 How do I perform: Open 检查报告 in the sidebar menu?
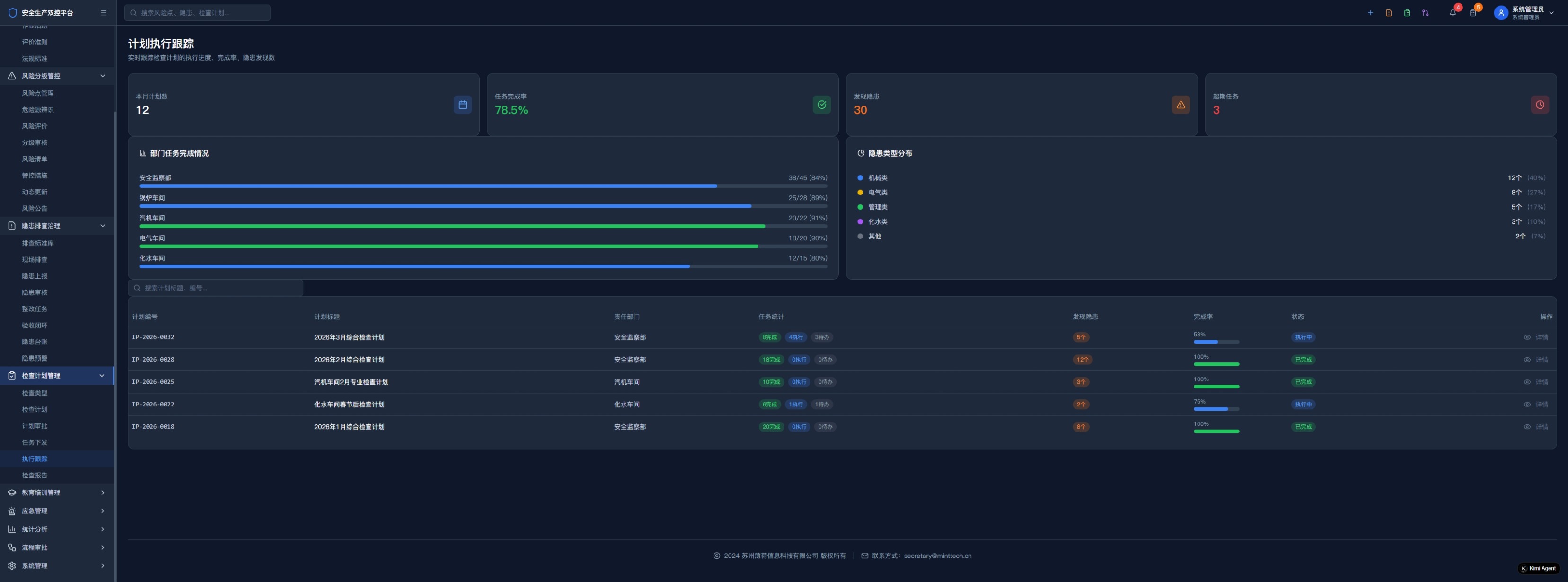coord(35,476)
